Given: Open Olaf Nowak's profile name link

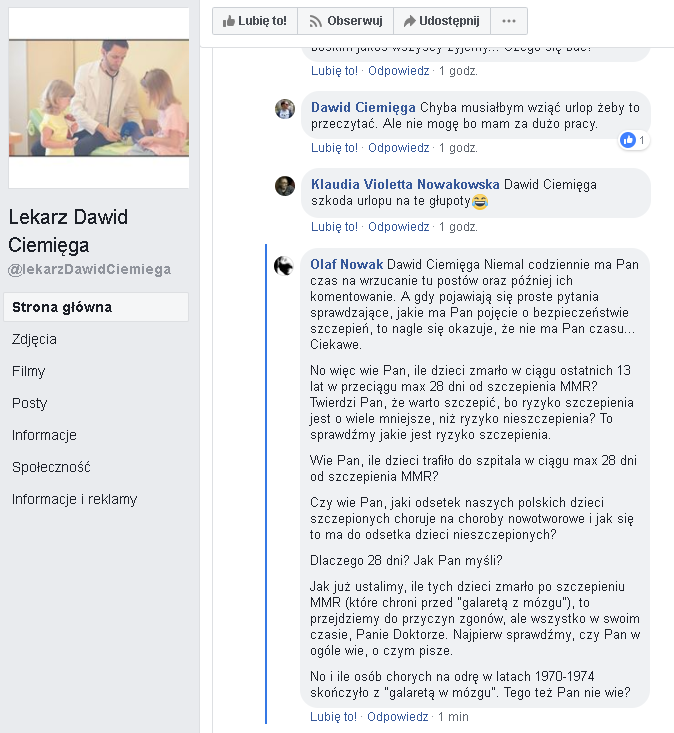Looking at the screenshot, I should [x=346, y=265].
